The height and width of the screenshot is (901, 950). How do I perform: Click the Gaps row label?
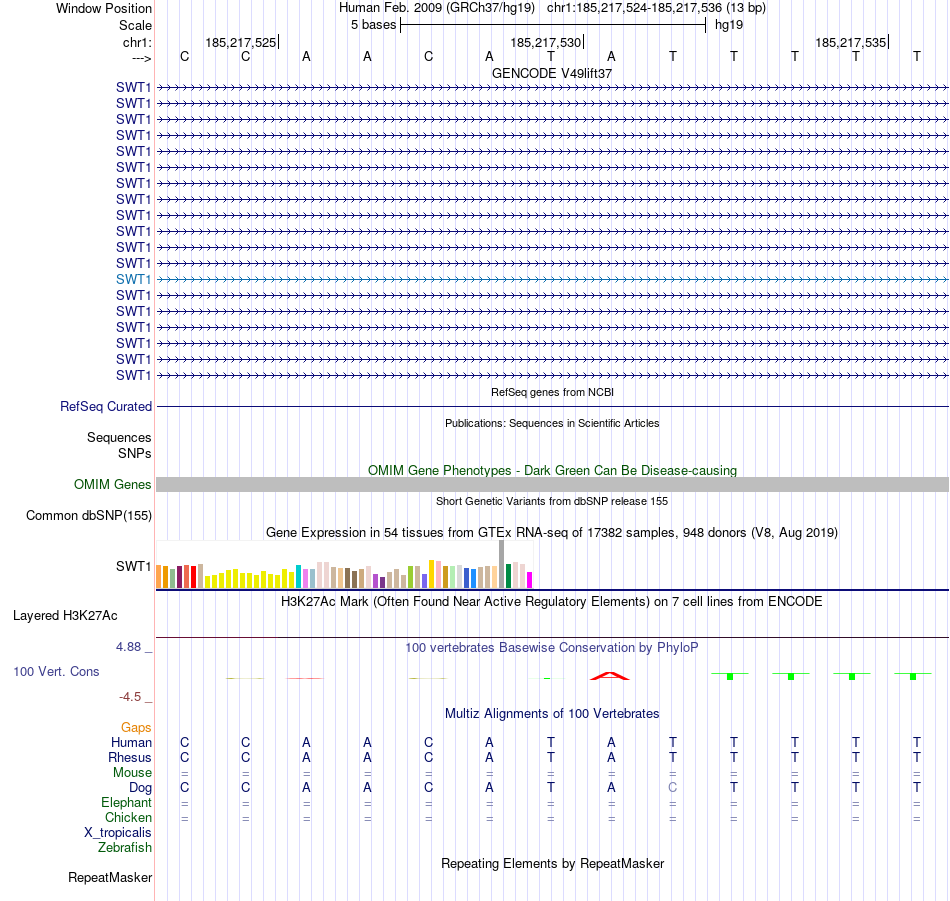tap(136, 727)
